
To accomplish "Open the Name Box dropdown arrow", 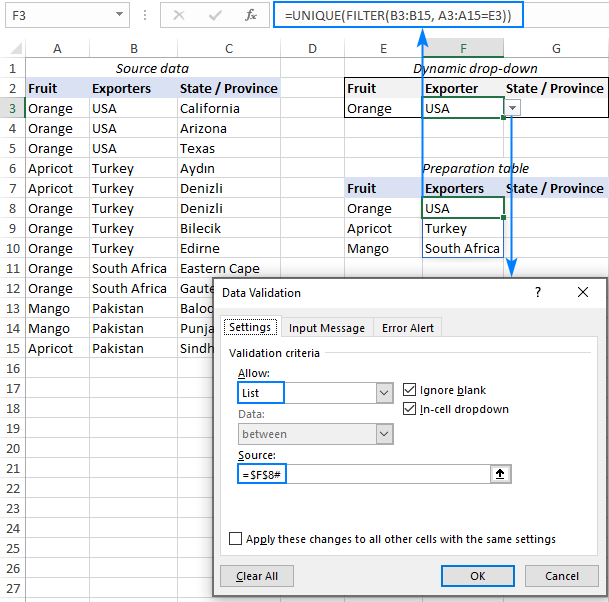I will point(120,16).
